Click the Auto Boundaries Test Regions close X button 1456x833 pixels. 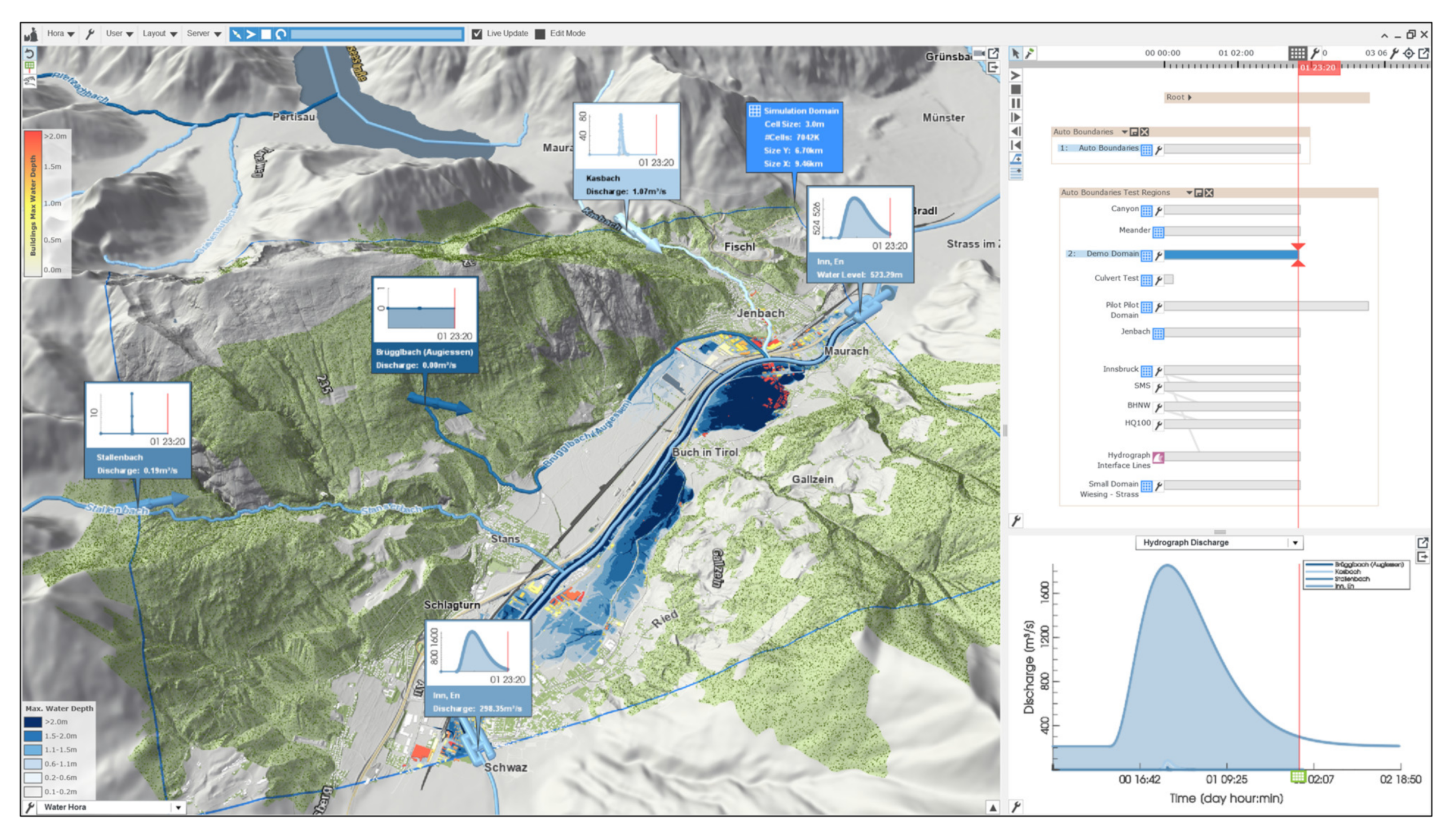(x=1209, y=193)
